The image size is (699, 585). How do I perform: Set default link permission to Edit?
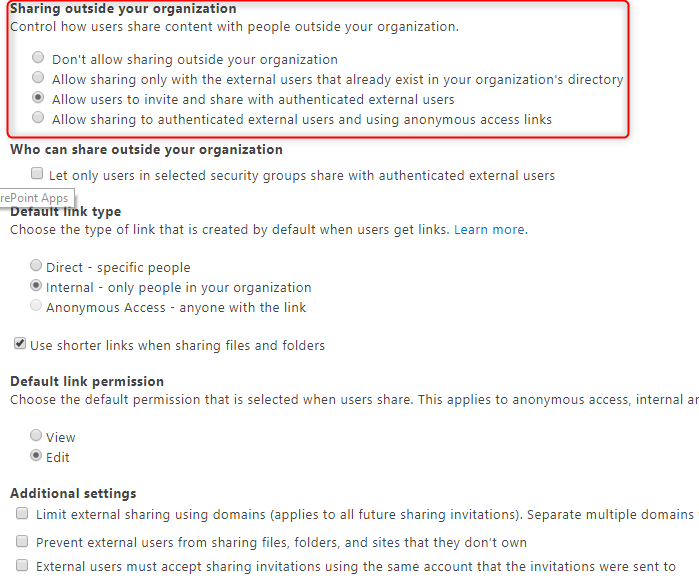coord(37,456)
